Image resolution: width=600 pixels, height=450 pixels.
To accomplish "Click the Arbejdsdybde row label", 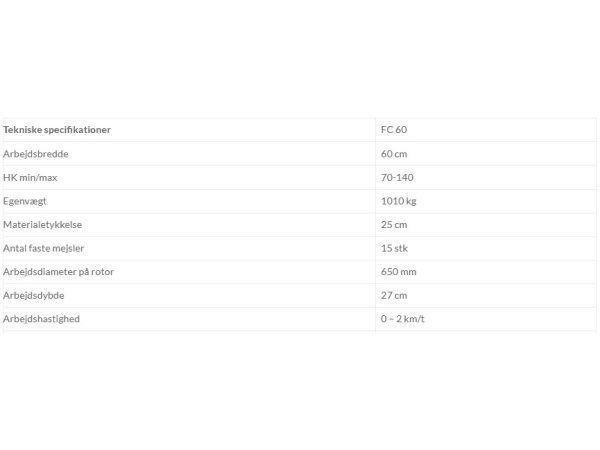I will tap(34, 295).
